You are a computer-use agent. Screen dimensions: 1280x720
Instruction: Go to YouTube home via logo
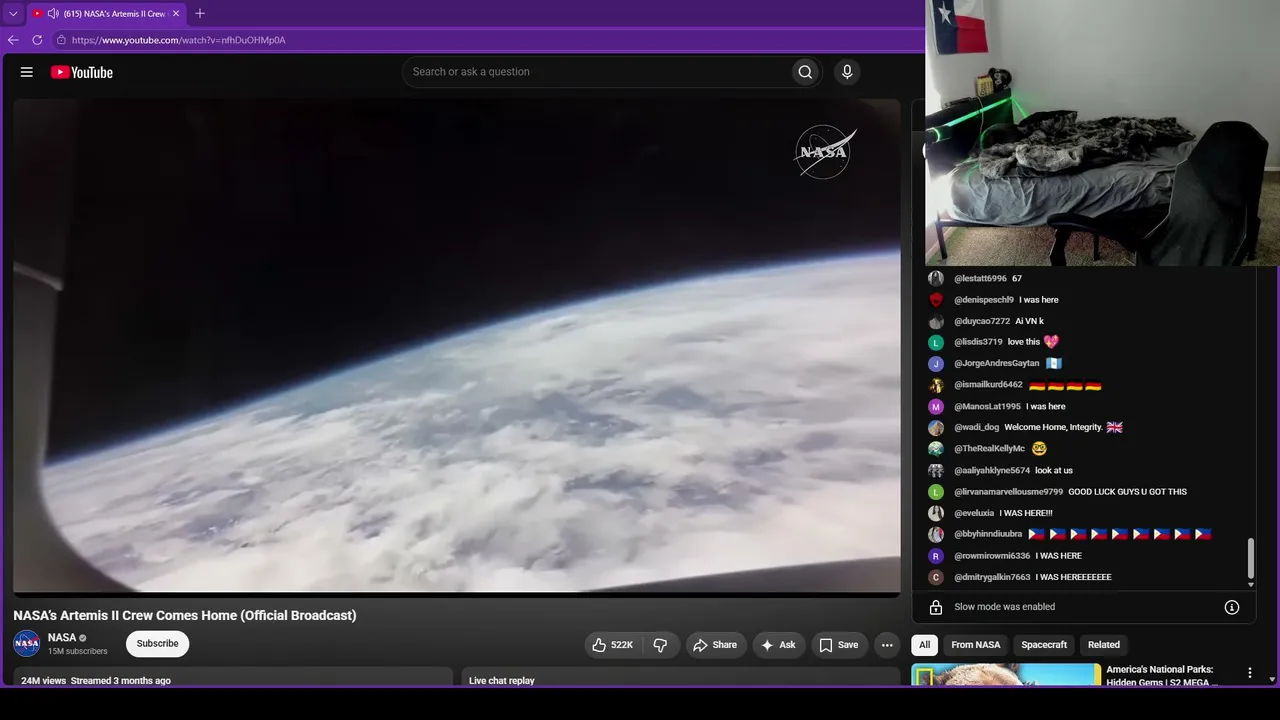(82, 72)
